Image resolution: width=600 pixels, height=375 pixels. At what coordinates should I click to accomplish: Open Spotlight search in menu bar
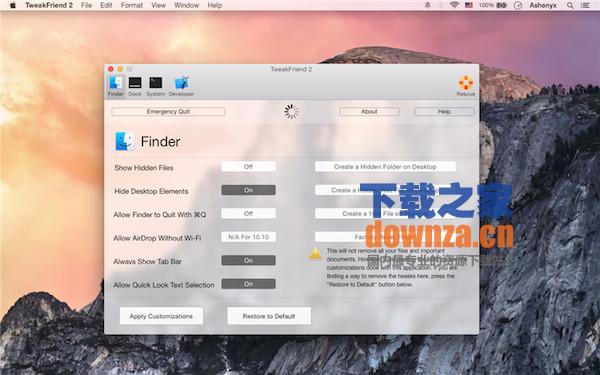pyautogui.click(x=570, y=5)
